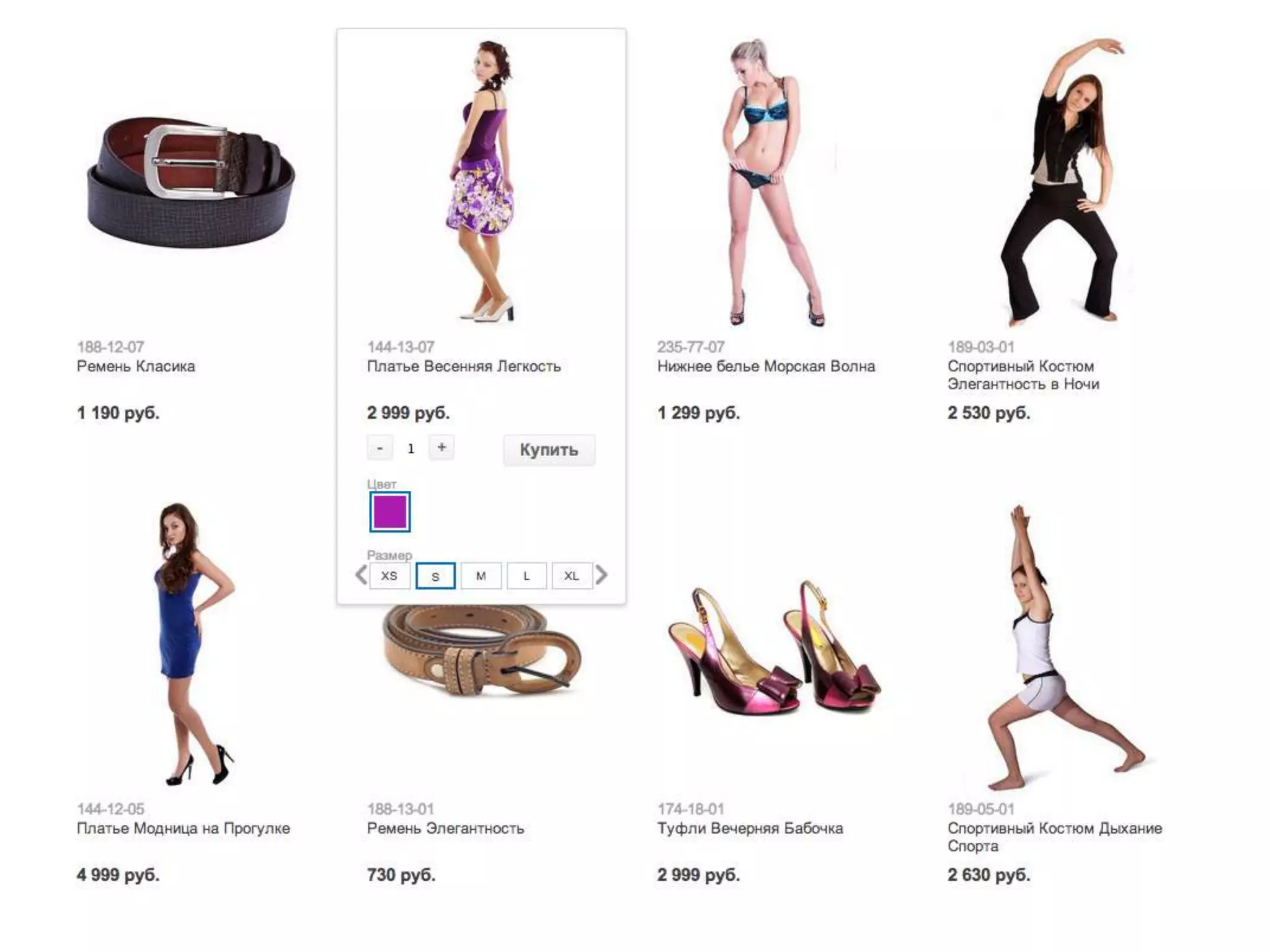Open Платье Весенняя Легкость product title
This screenshot has width=1270, height=952.
coord(464,366)
